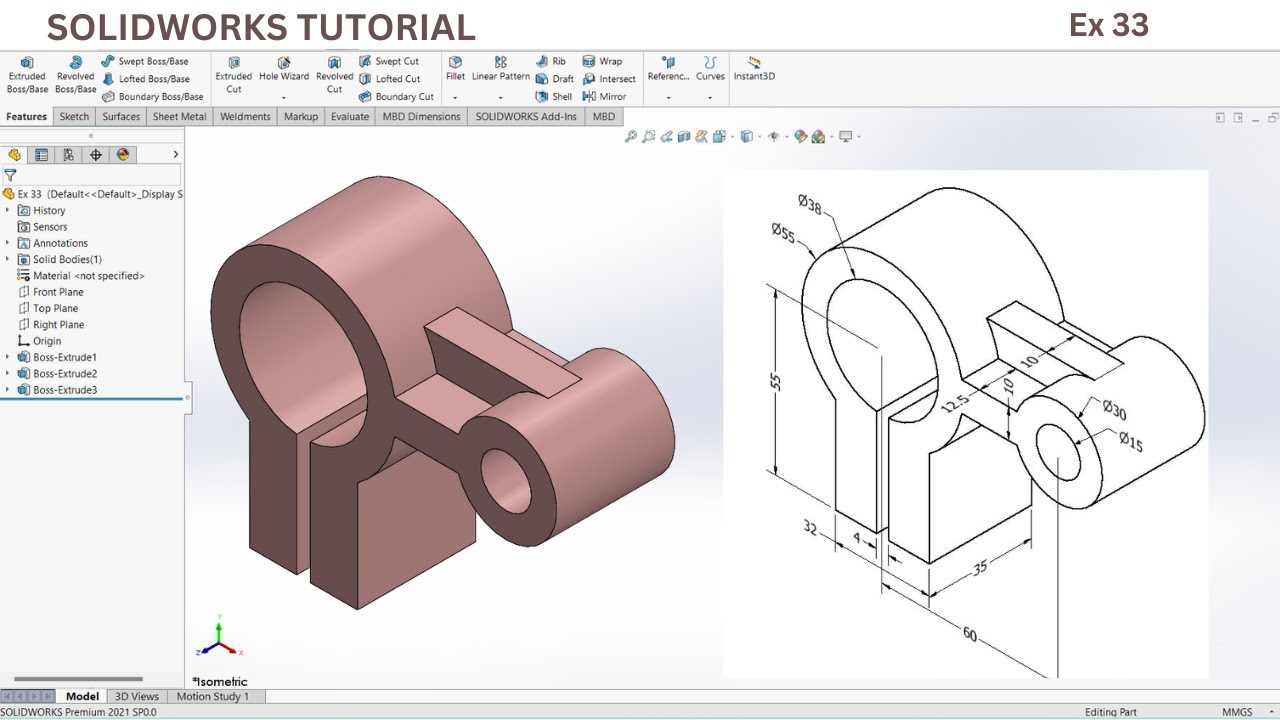The height and width of the screenshot is (720, 1280).
Task: Expand the Annotations tree node
Action: point(8,243)
